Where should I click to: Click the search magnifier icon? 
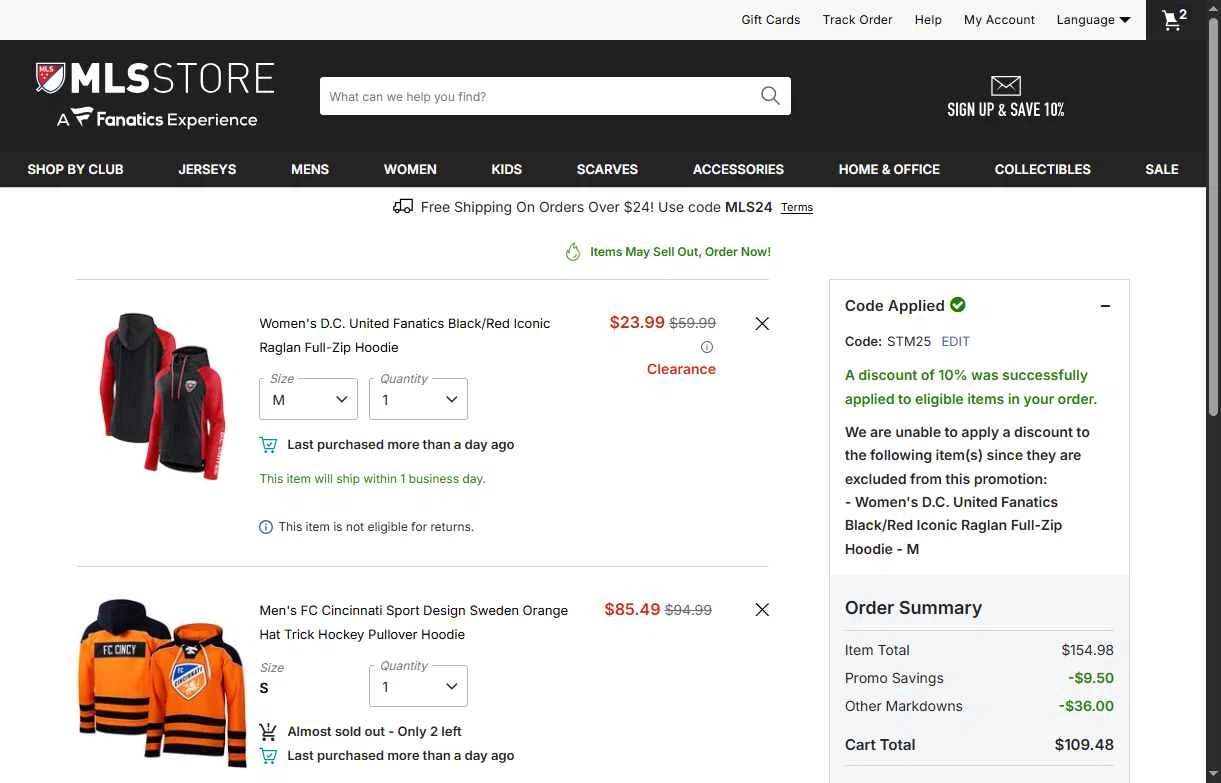(x=770, y=96)
